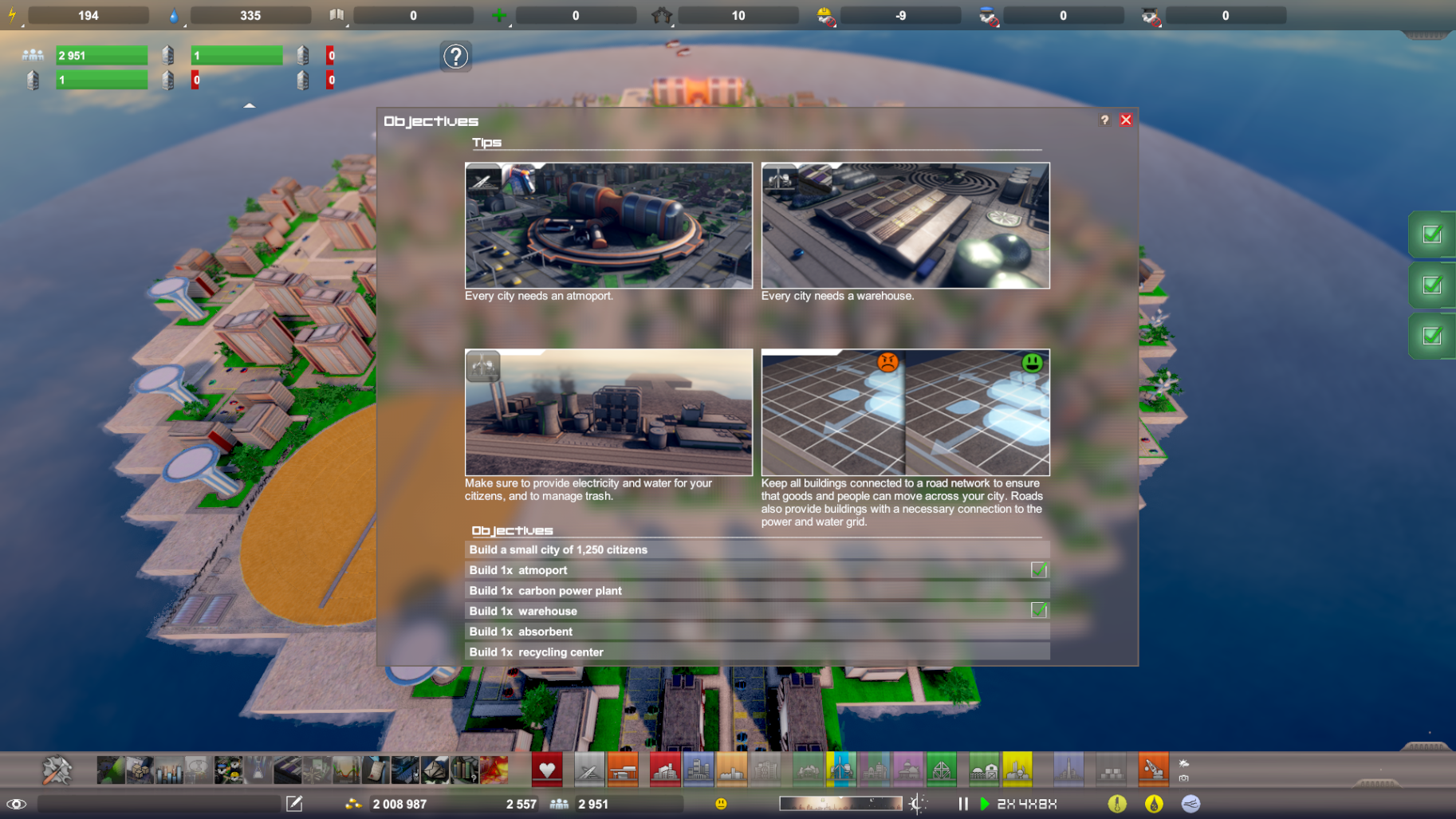Set game speed to normal play
Viewport: 1456px width, 819px height.
pos(985,804)
